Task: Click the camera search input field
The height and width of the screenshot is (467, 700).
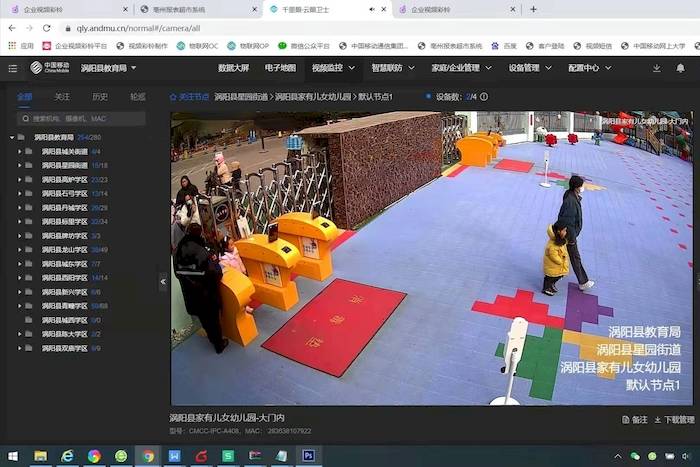Action: click(x=81, y=118)
